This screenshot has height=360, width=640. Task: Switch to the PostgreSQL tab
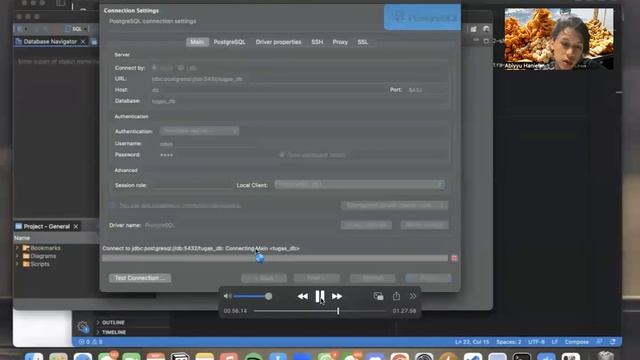[x=229, y=42]
